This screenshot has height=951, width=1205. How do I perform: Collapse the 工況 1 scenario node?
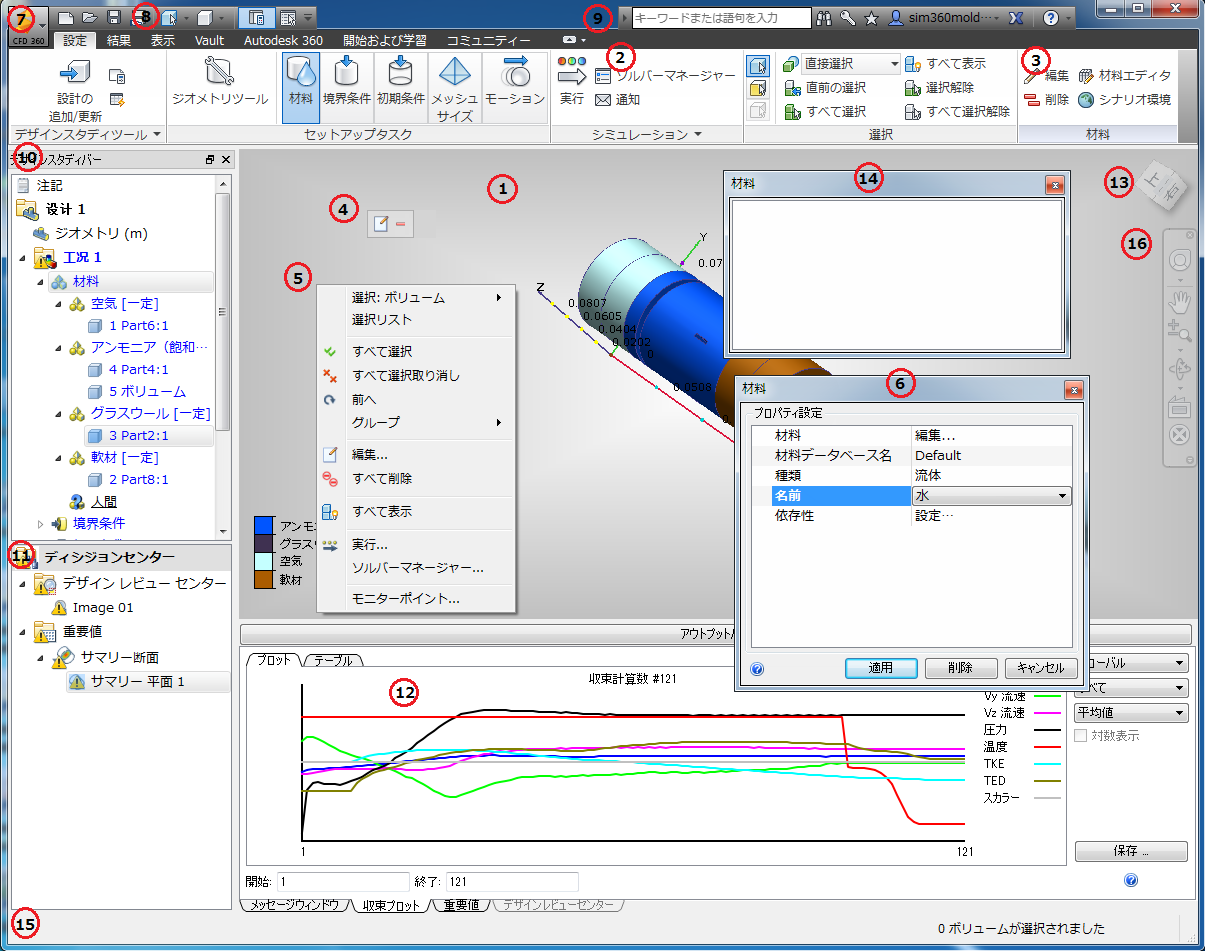24,258
